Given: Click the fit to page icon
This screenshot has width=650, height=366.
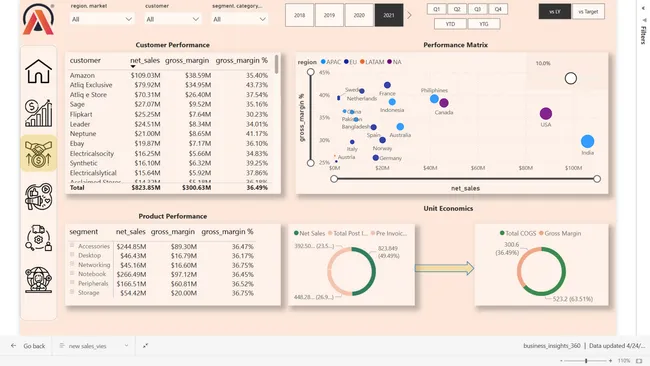Looking at the screenshot, I should 639,361.
